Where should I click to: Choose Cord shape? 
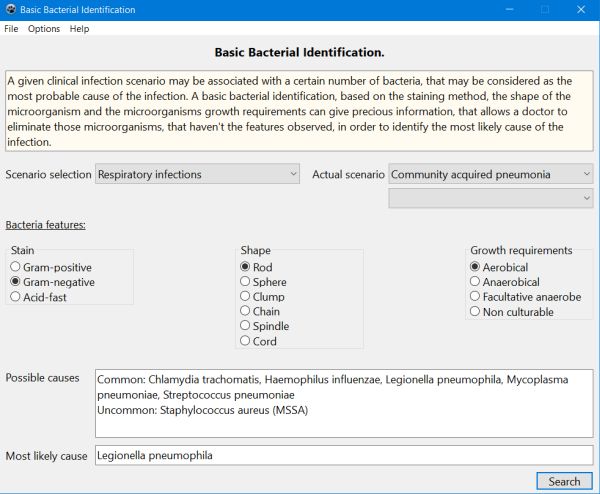pyautogui.click(x=258, y=341)
